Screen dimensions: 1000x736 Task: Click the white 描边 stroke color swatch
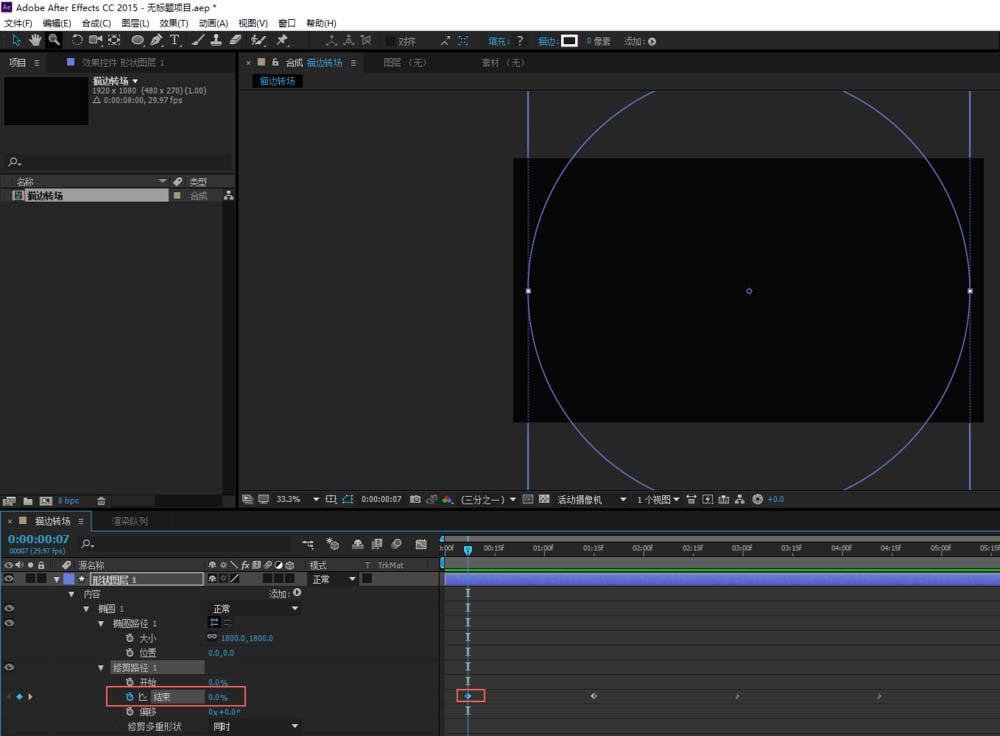(x=569, y=41)
